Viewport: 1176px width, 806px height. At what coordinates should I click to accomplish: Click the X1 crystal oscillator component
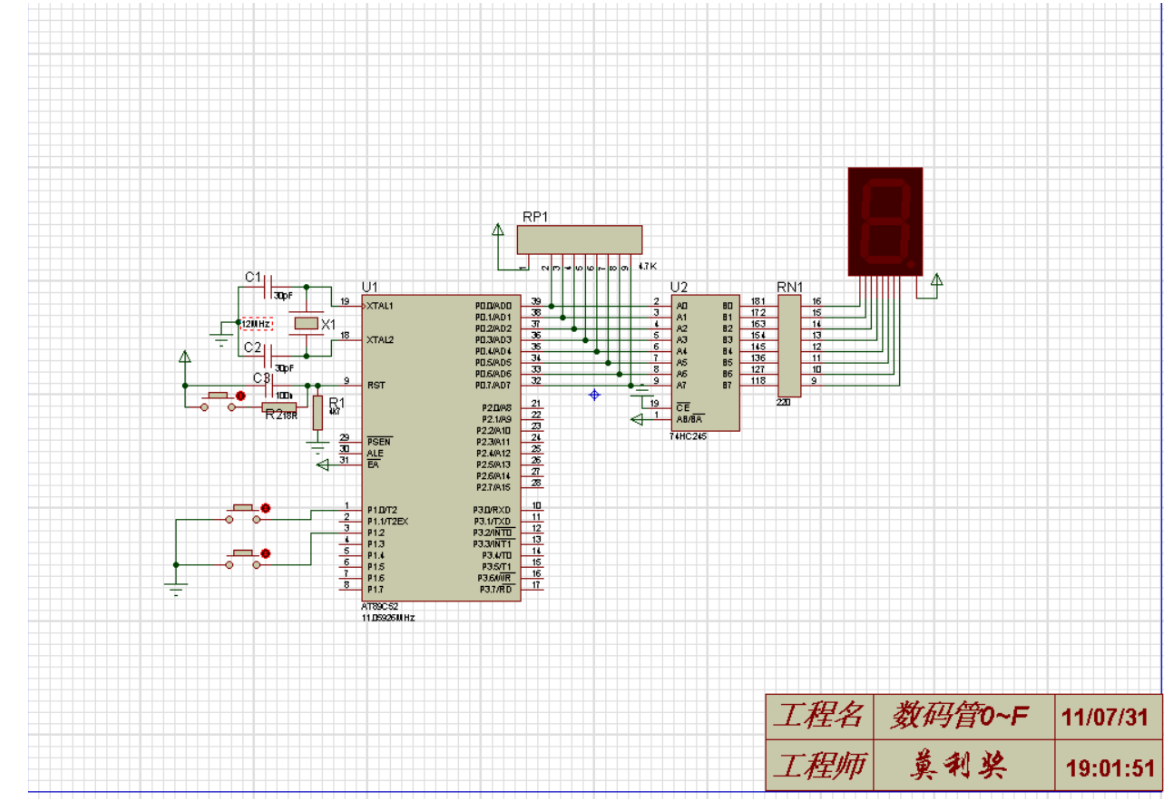click(x=306, y=323)
